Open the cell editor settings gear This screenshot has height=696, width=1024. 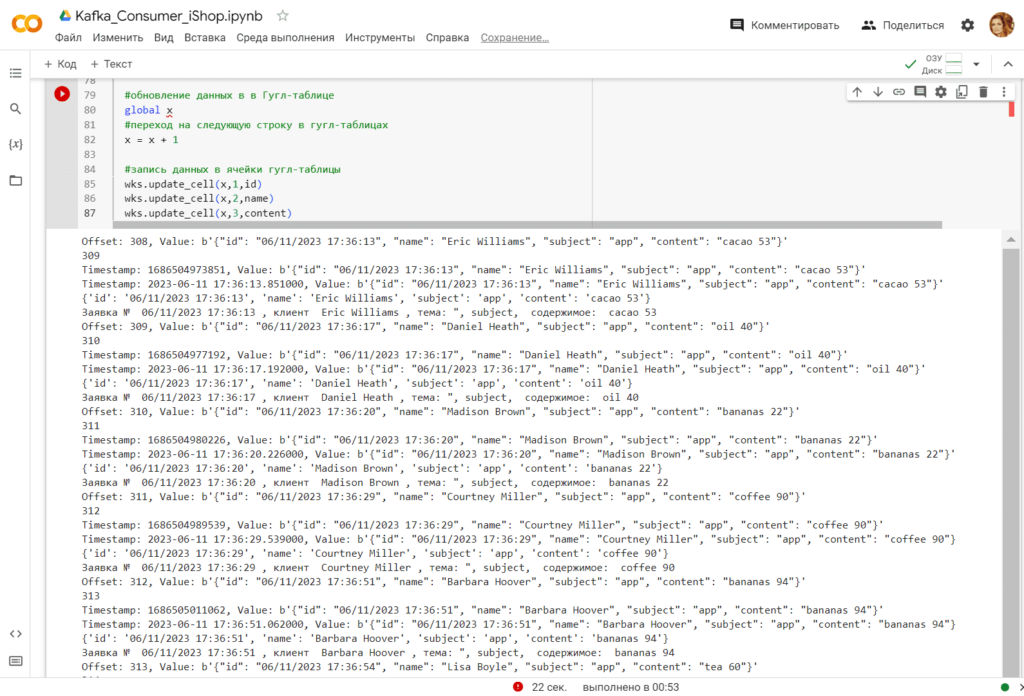tap(941, 91)
